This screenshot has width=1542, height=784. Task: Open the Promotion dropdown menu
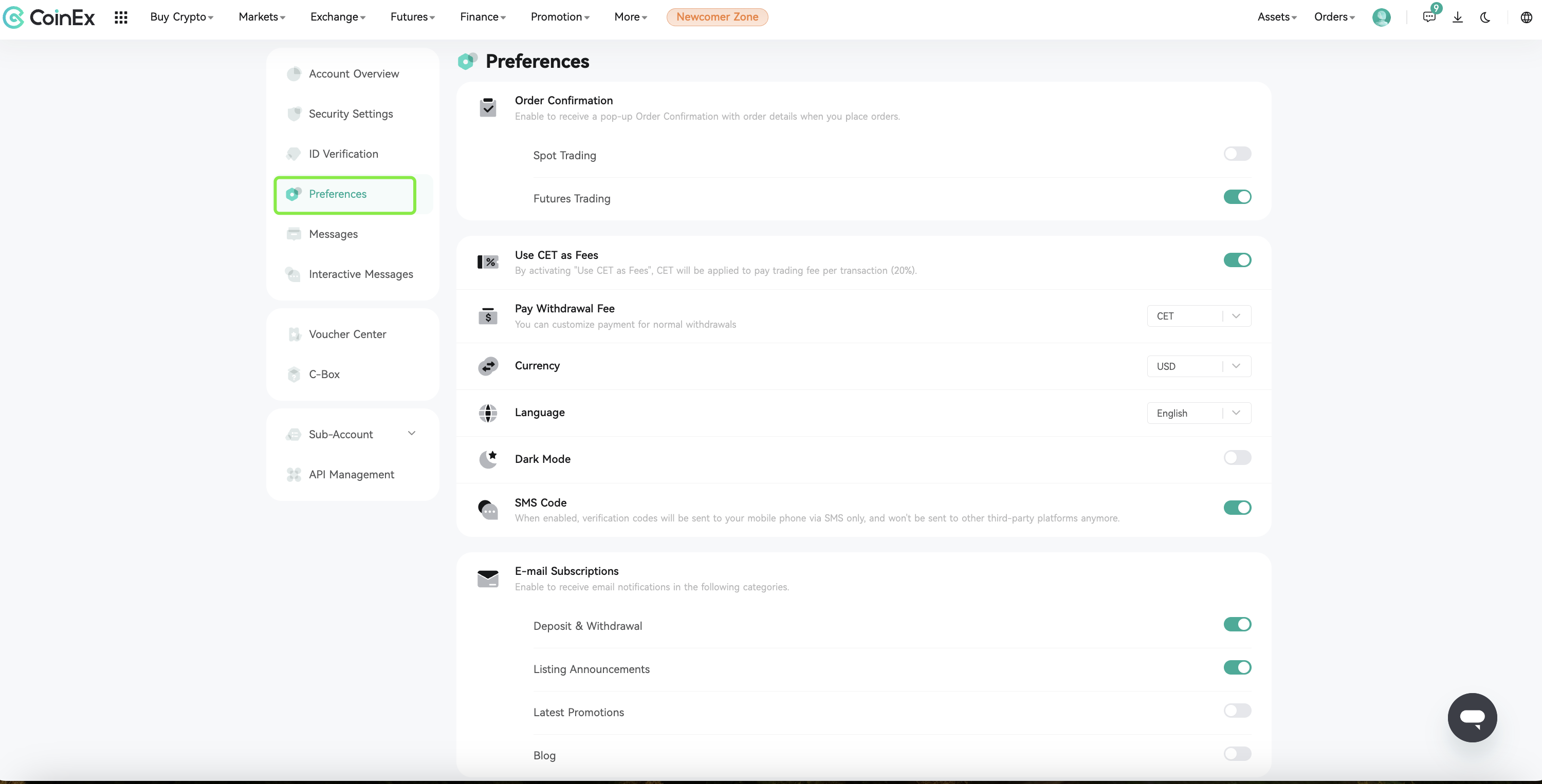click(x=560, y=17)
